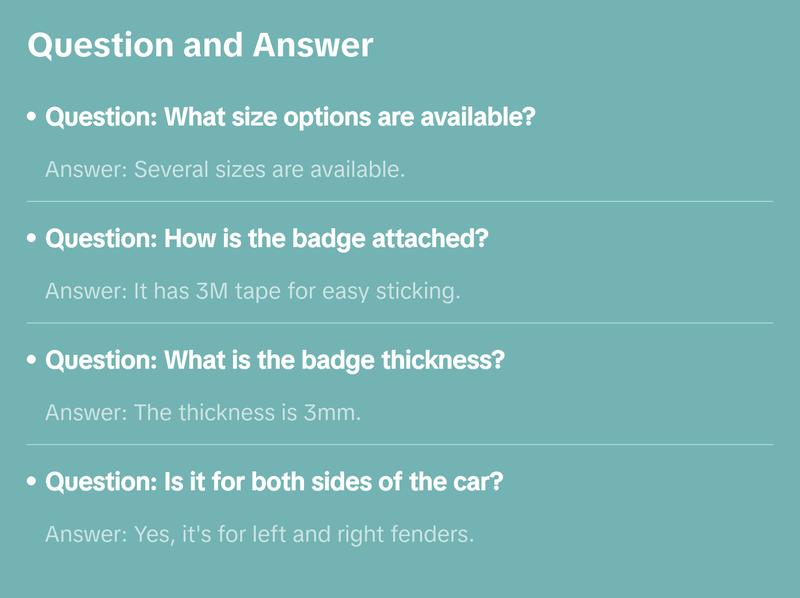Click the 'Question and Answer' heading
800x598 pixels.
200,45
